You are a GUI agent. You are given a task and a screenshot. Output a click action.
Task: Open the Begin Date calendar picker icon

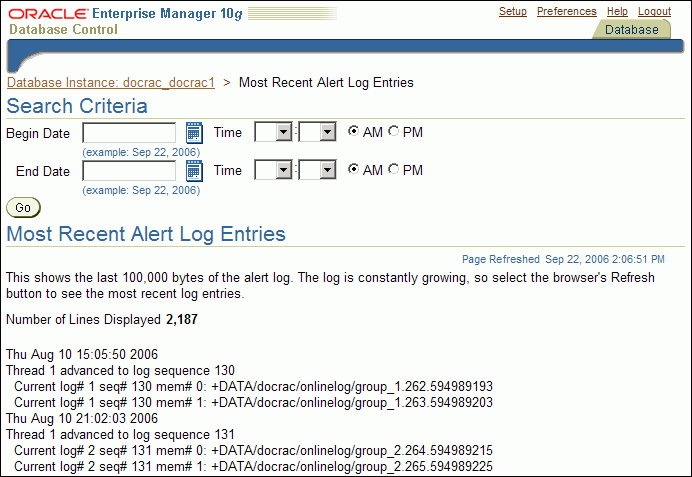pyautogui.click(x=194, y=133)
